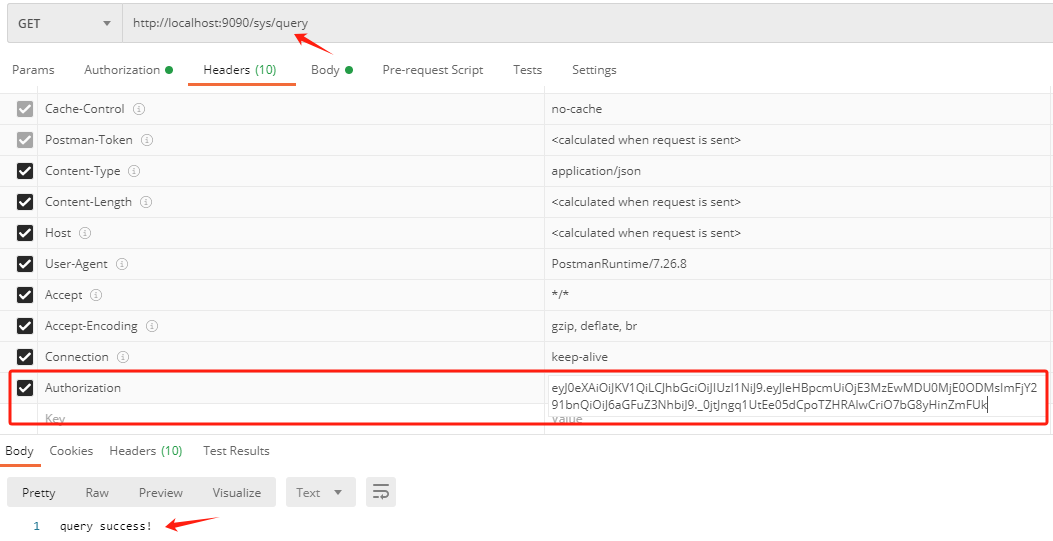1053x541 pixels.
Task: Open the request Authorization tab
Action: pyautogui.click(x=128, y=70)
